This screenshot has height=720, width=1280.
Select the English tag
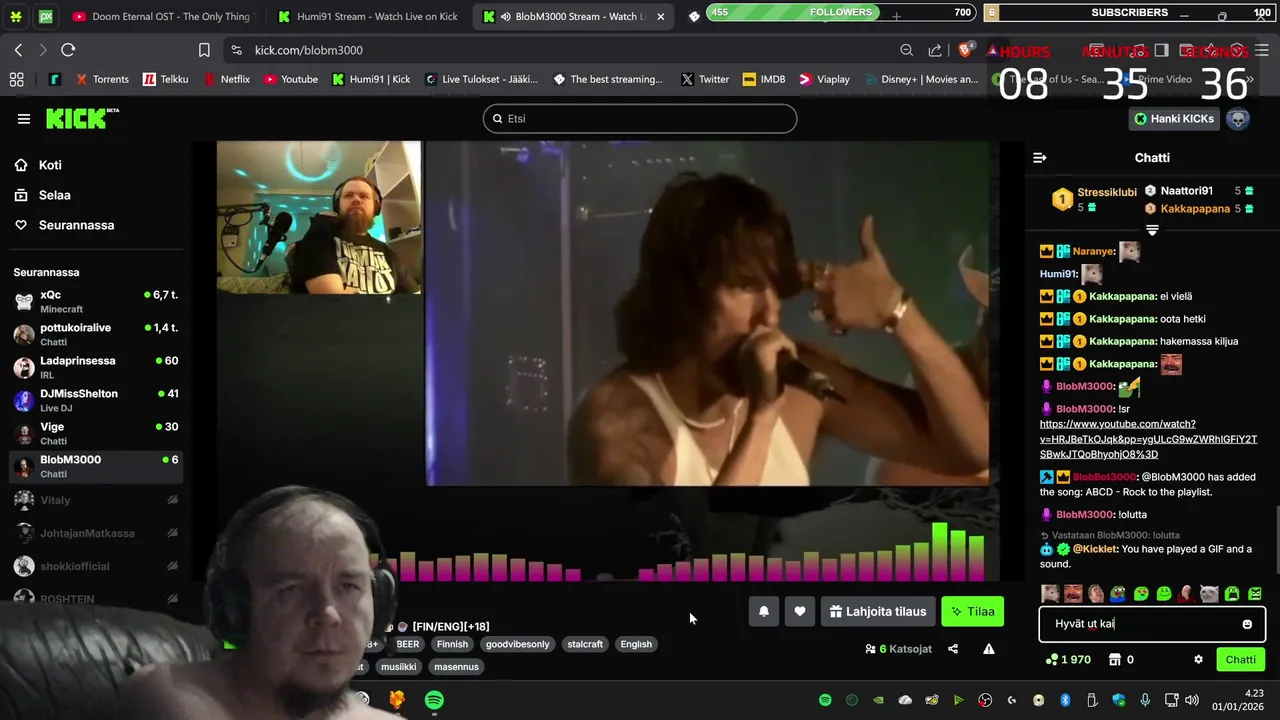(x=636, y=645)
